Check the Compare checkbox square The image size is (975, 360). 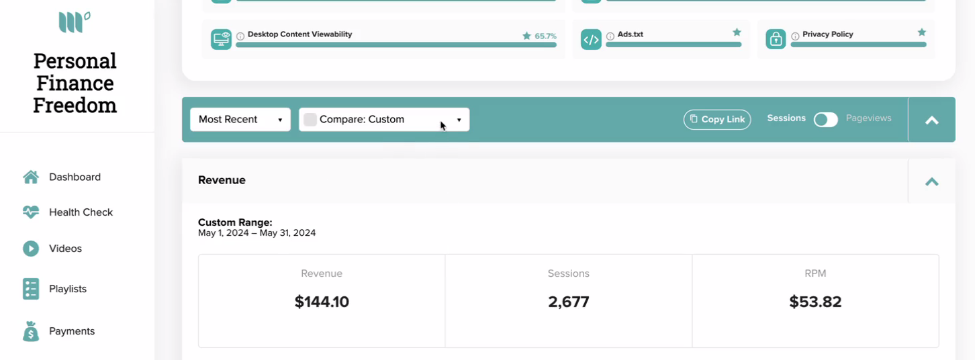tap(310, 119)
